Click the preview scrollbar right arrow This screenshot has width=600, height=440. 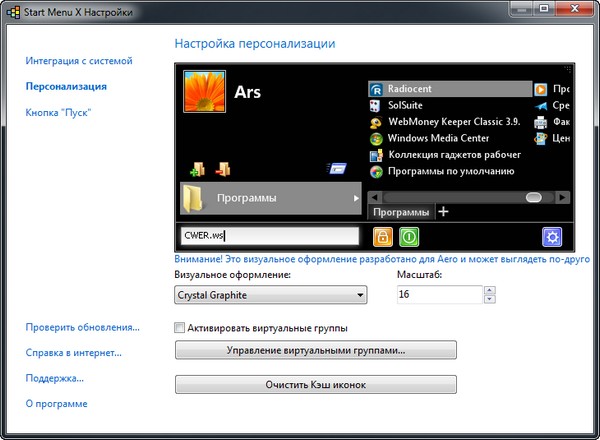(562, 197)
